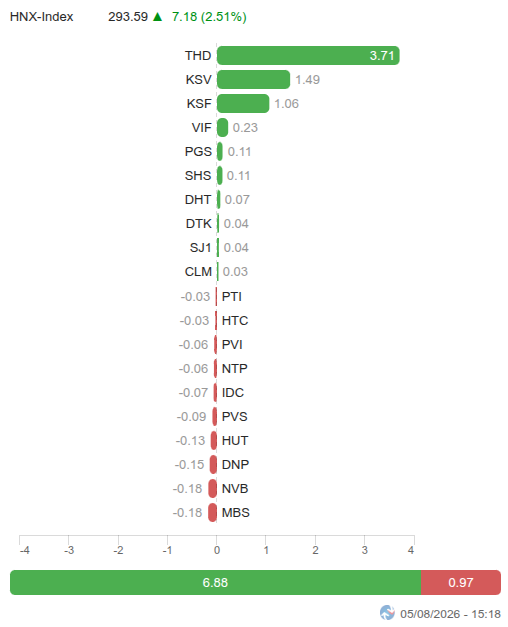The width and height of the screenshot is (508, 627).
Task: Click the VIF bar valued 0.23
Action: 222,128
